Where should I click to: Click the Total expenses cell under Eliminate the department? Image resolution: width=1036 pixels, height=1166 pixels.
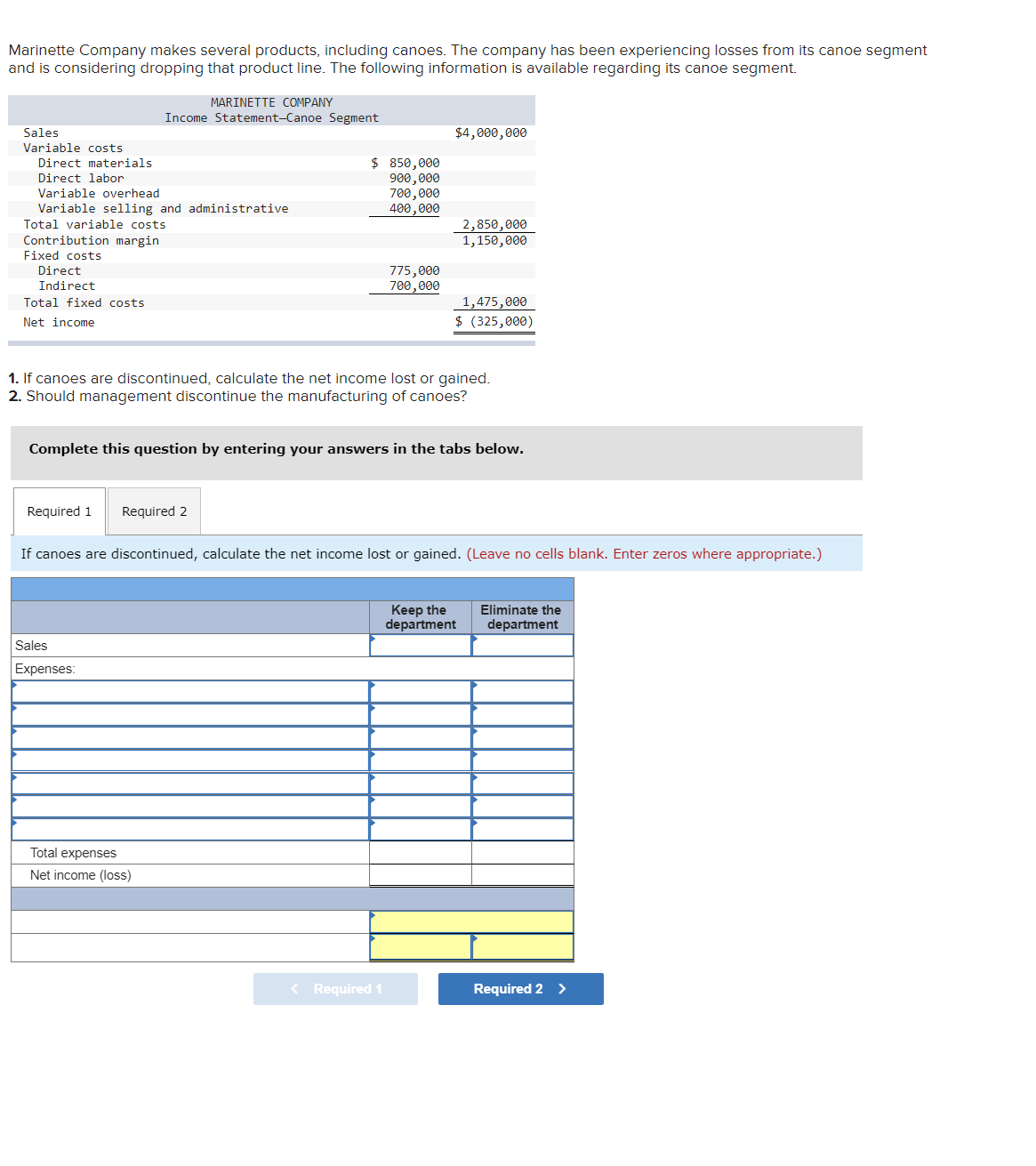tap(521, 852)
